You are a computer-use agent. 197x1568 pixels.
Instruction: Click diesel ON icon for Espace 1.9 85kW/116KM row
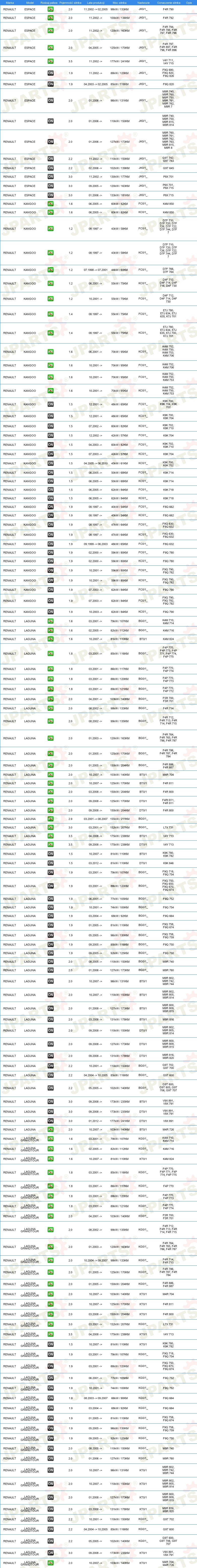pos(51,84)
